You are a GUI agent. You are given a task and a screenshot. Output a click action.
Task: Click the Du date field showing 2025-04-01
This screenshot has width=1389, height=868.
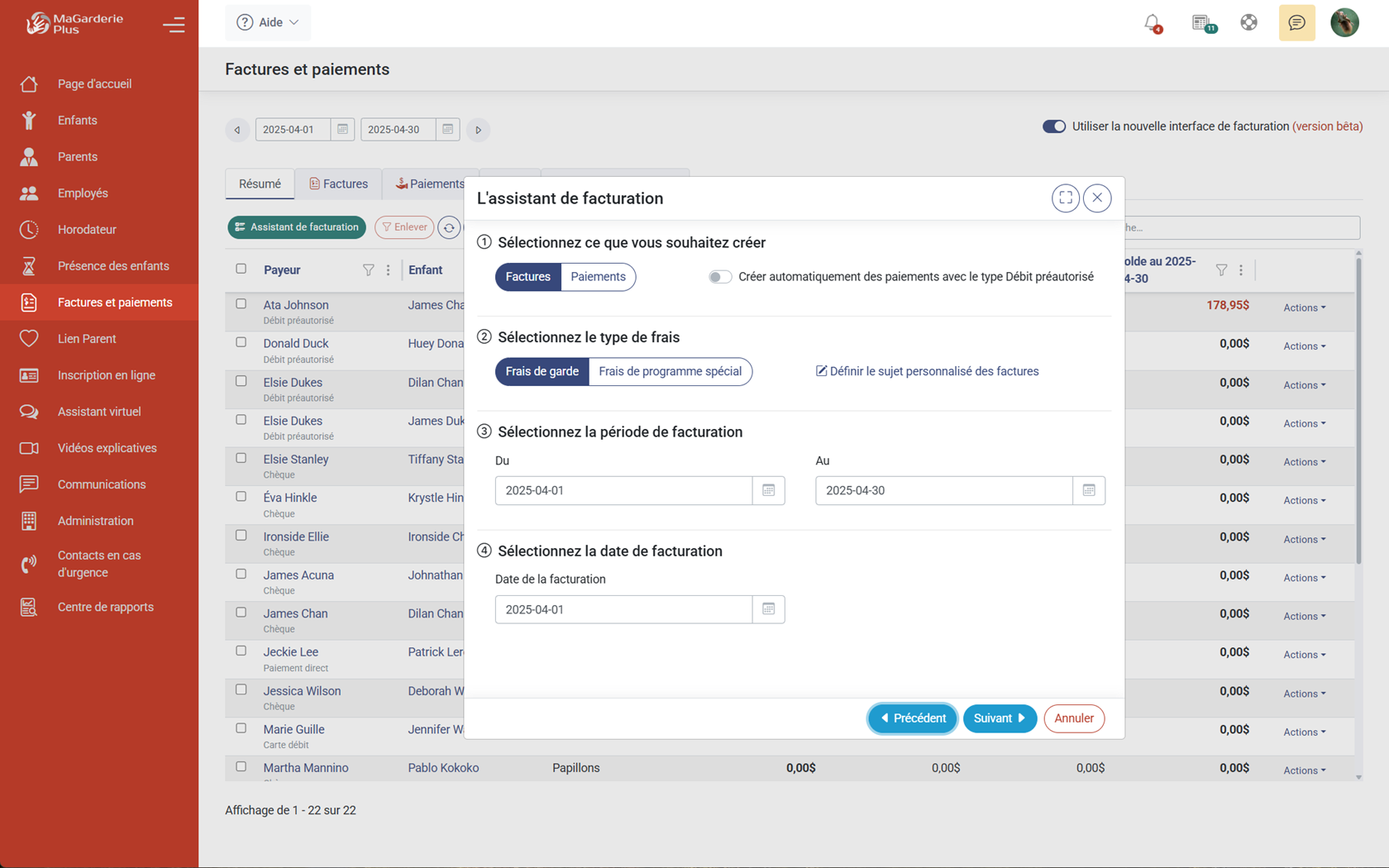point(623,490)
